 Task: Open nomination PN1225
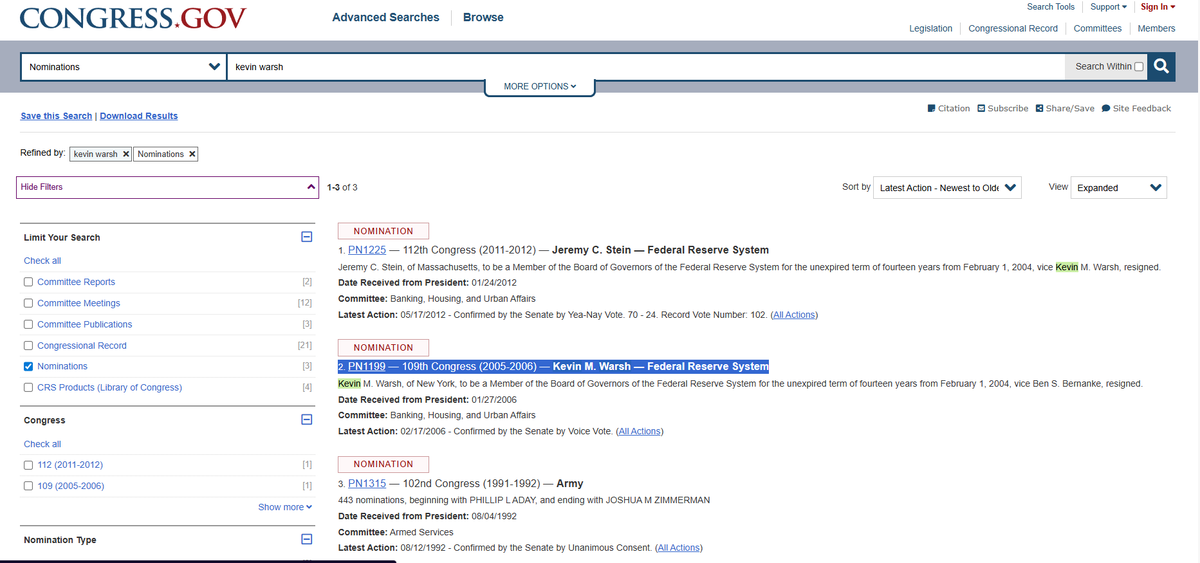pyautogui.click(x=367, y=250)
